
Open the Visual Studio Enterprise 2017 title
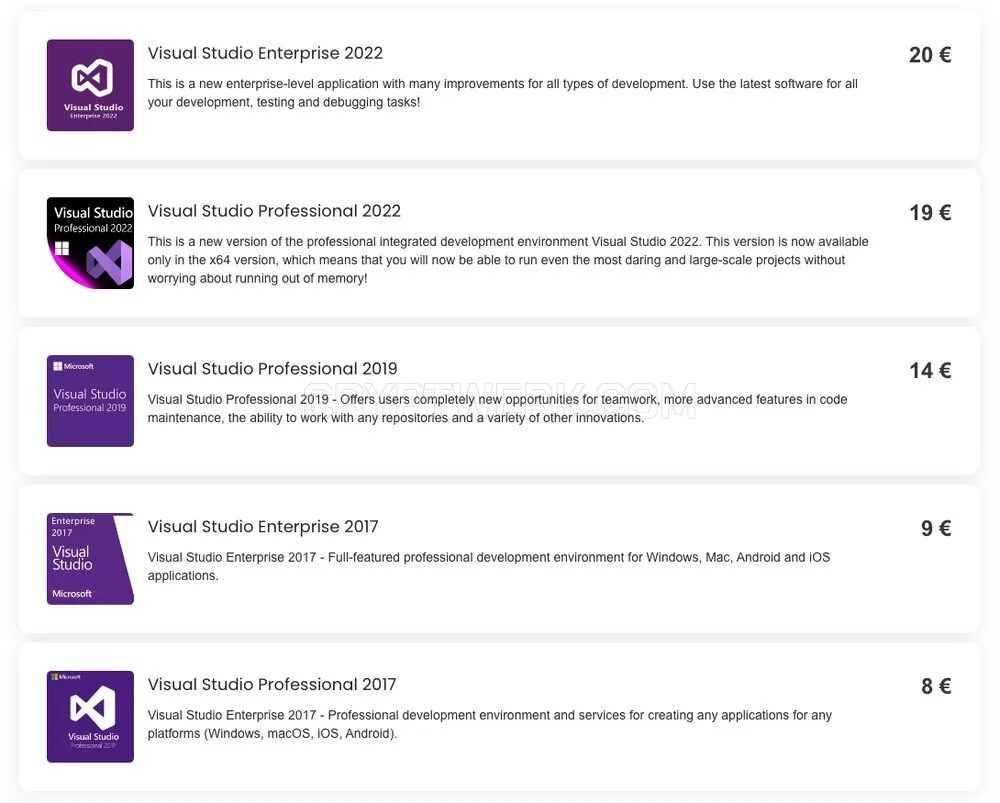tap(263, 527)
